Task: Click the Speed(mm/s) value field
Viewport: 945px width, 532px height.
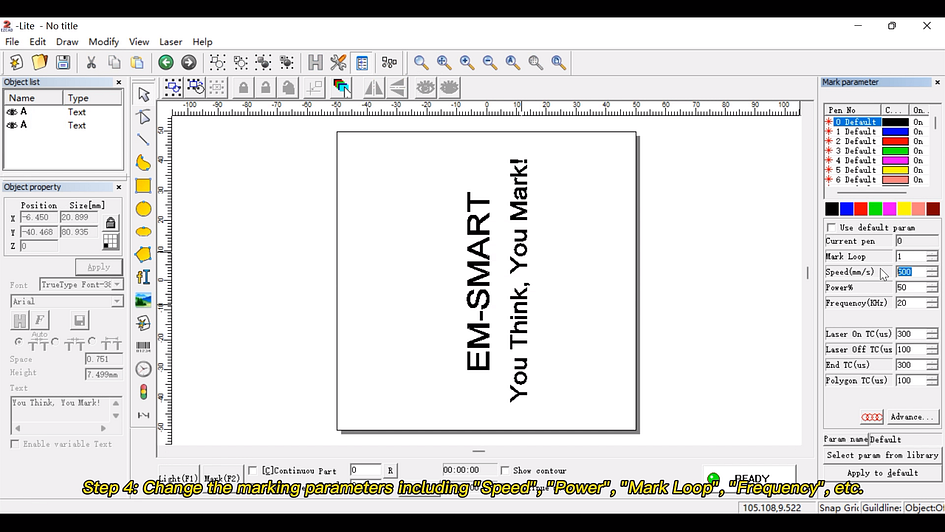Action: click(x=911, y=272)
